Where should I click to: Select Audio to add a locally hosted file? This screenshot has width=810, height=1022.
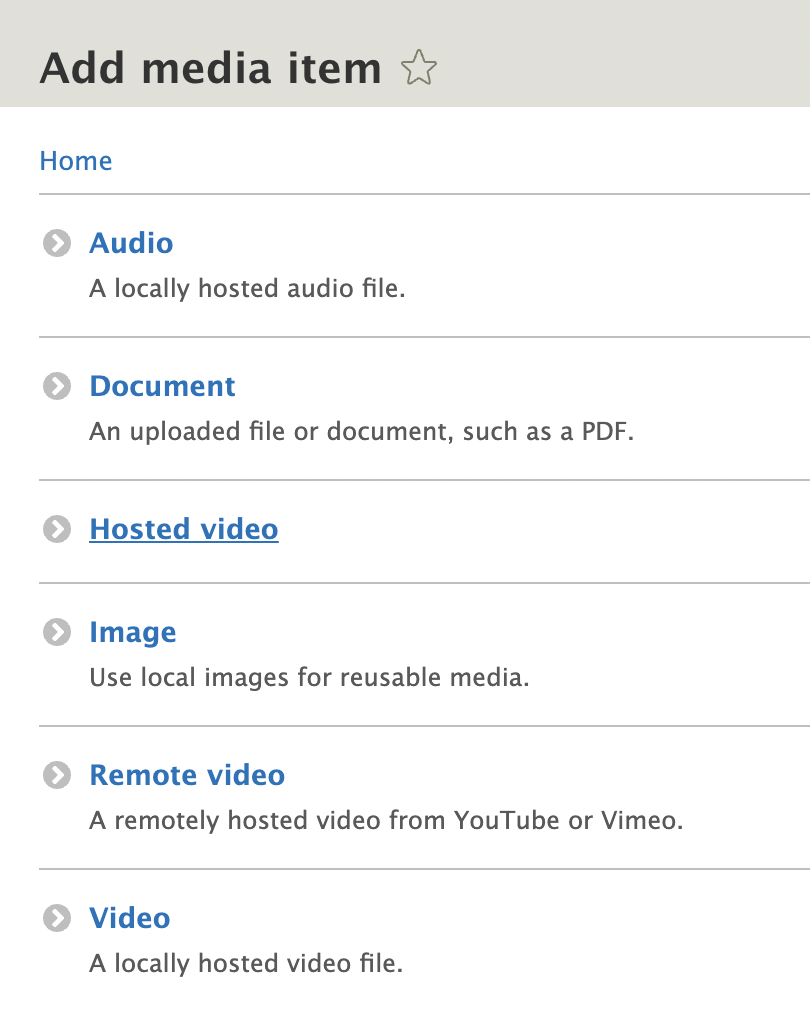point(131,243)
